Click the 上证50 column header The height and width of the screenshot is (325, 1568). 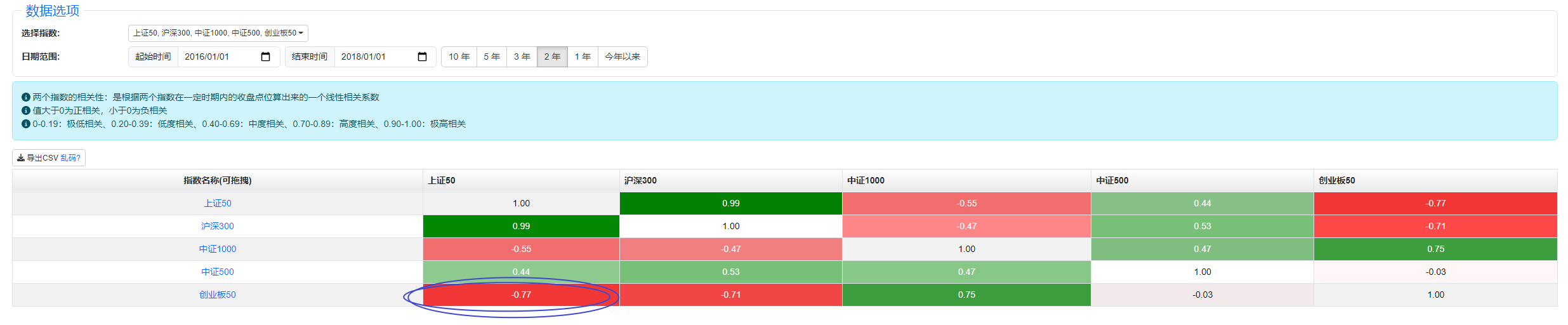click(521, 180)
